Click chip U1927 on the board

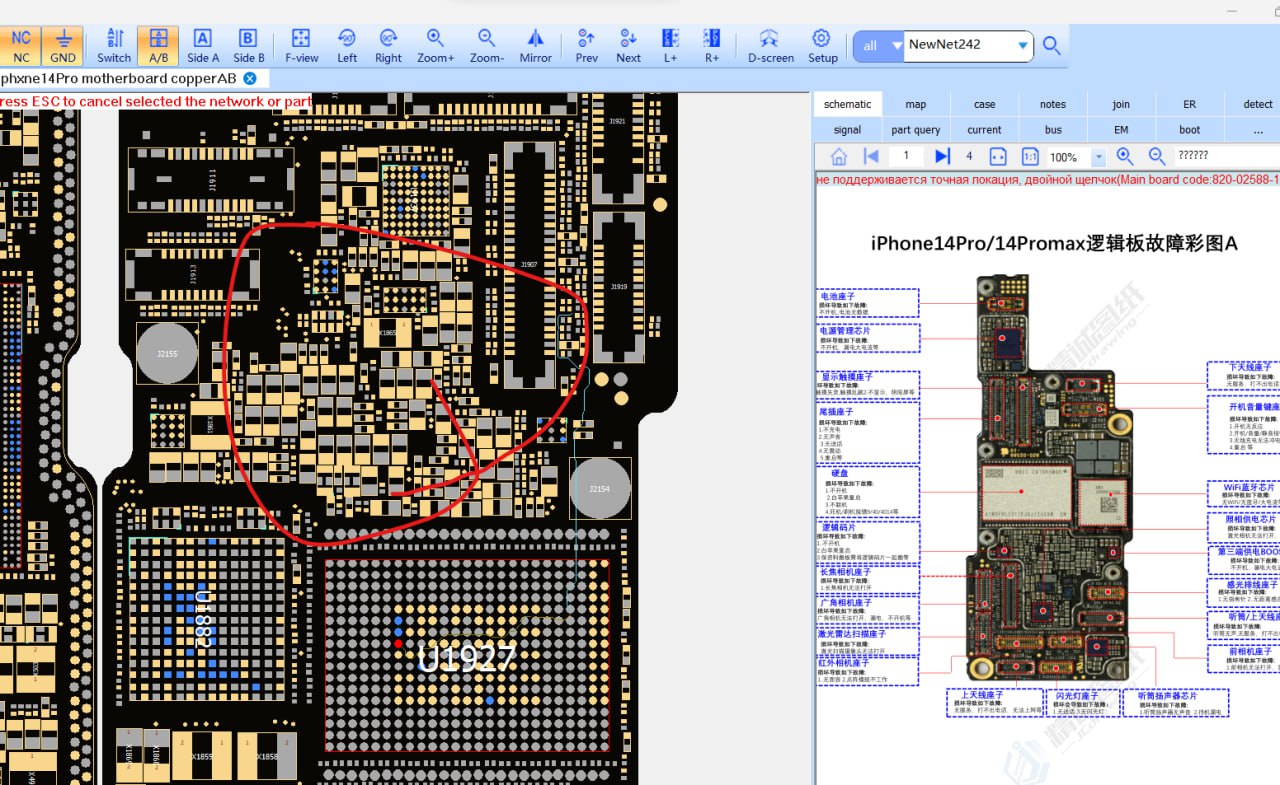pos(467,656)
